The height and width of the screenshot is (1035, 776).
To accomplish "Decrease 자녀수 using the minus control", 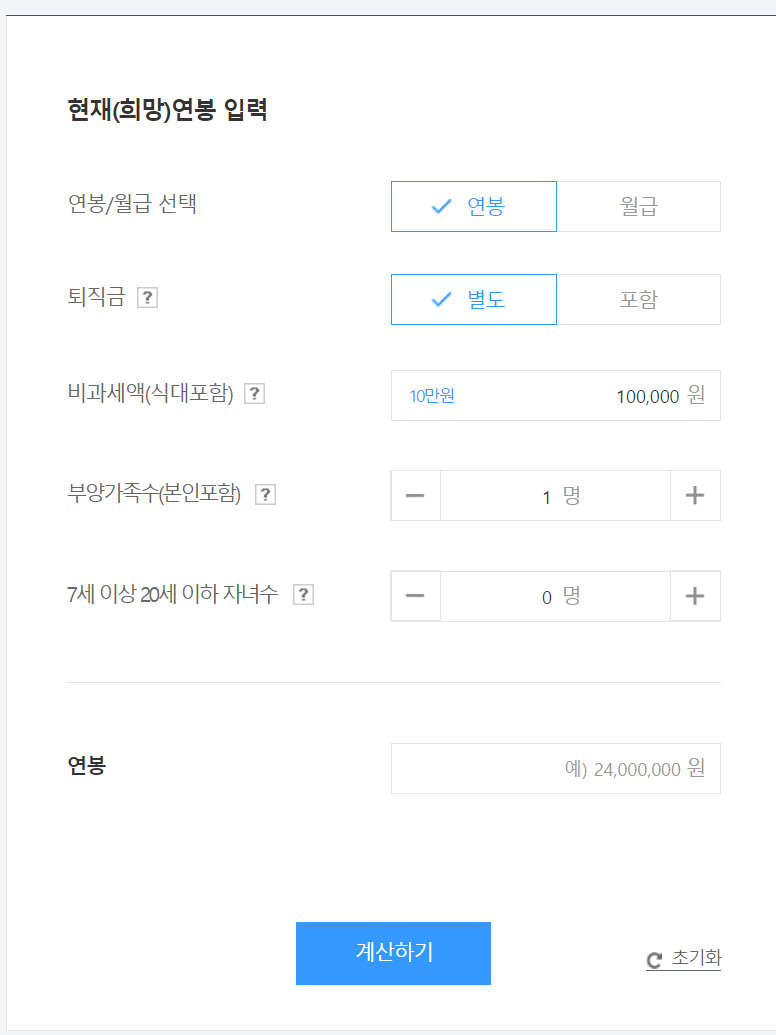I will tap(416, 596).
